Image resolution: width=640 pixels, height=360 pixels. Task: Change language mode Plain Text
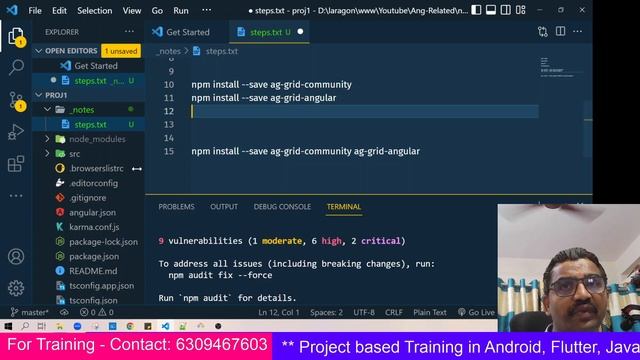point(430,313)
